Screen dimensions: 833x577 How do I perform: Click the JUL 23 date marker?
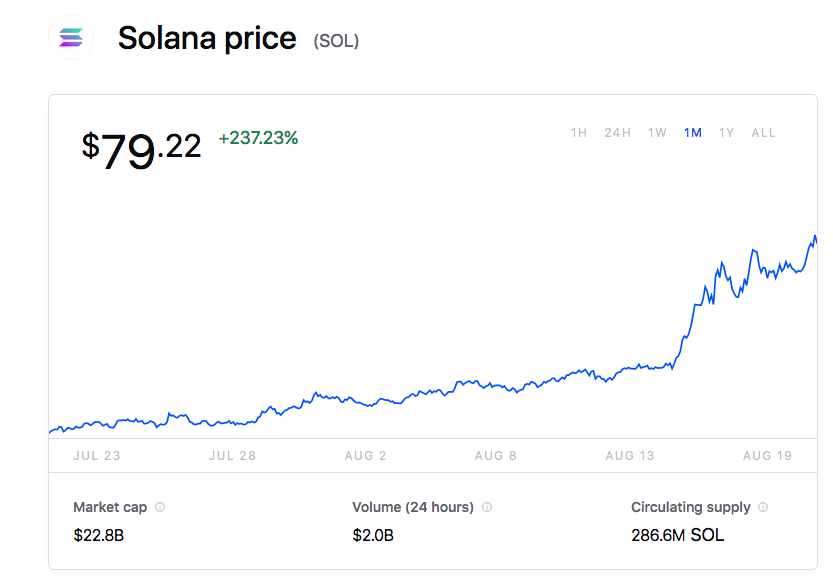97,456
